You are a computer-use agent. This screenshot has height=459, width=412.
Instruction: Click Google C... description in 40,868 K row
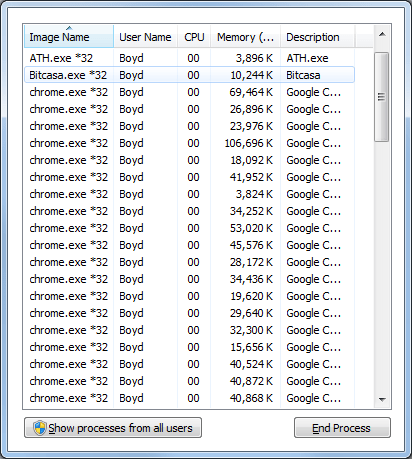(x=314, y=398)
